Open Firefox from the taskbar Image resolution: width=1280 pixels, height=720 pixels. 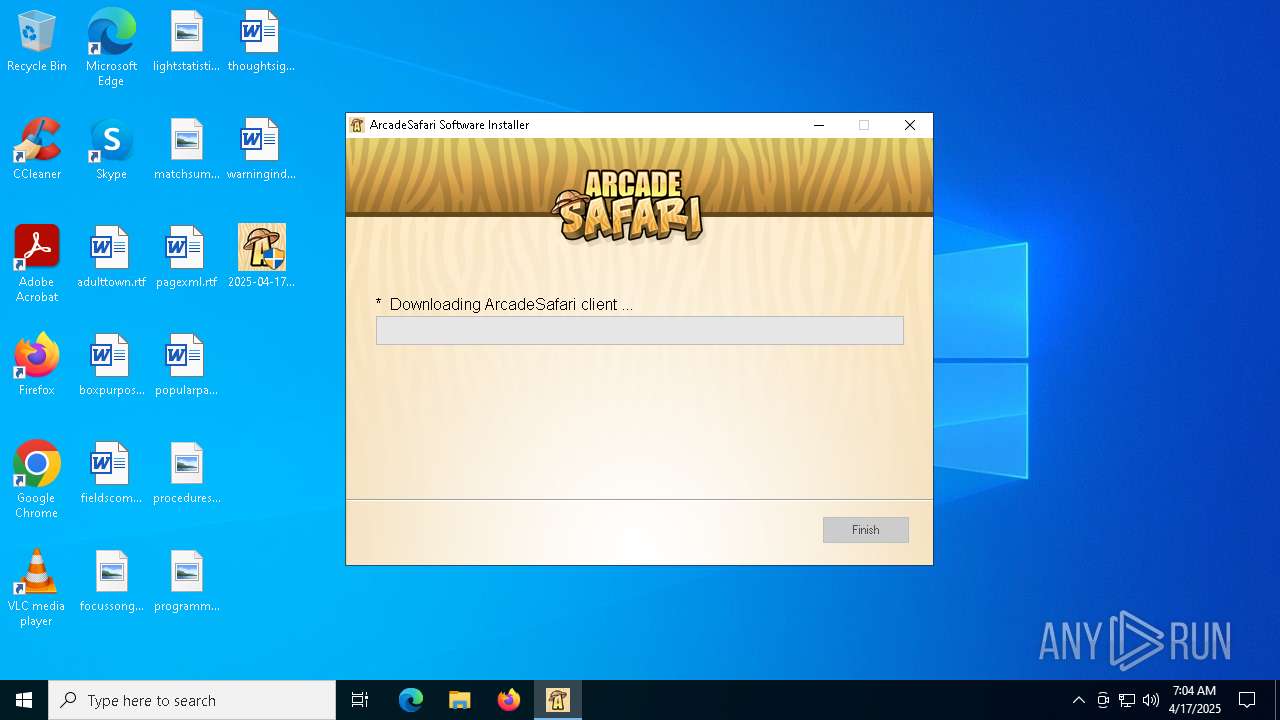click(509, 700)
